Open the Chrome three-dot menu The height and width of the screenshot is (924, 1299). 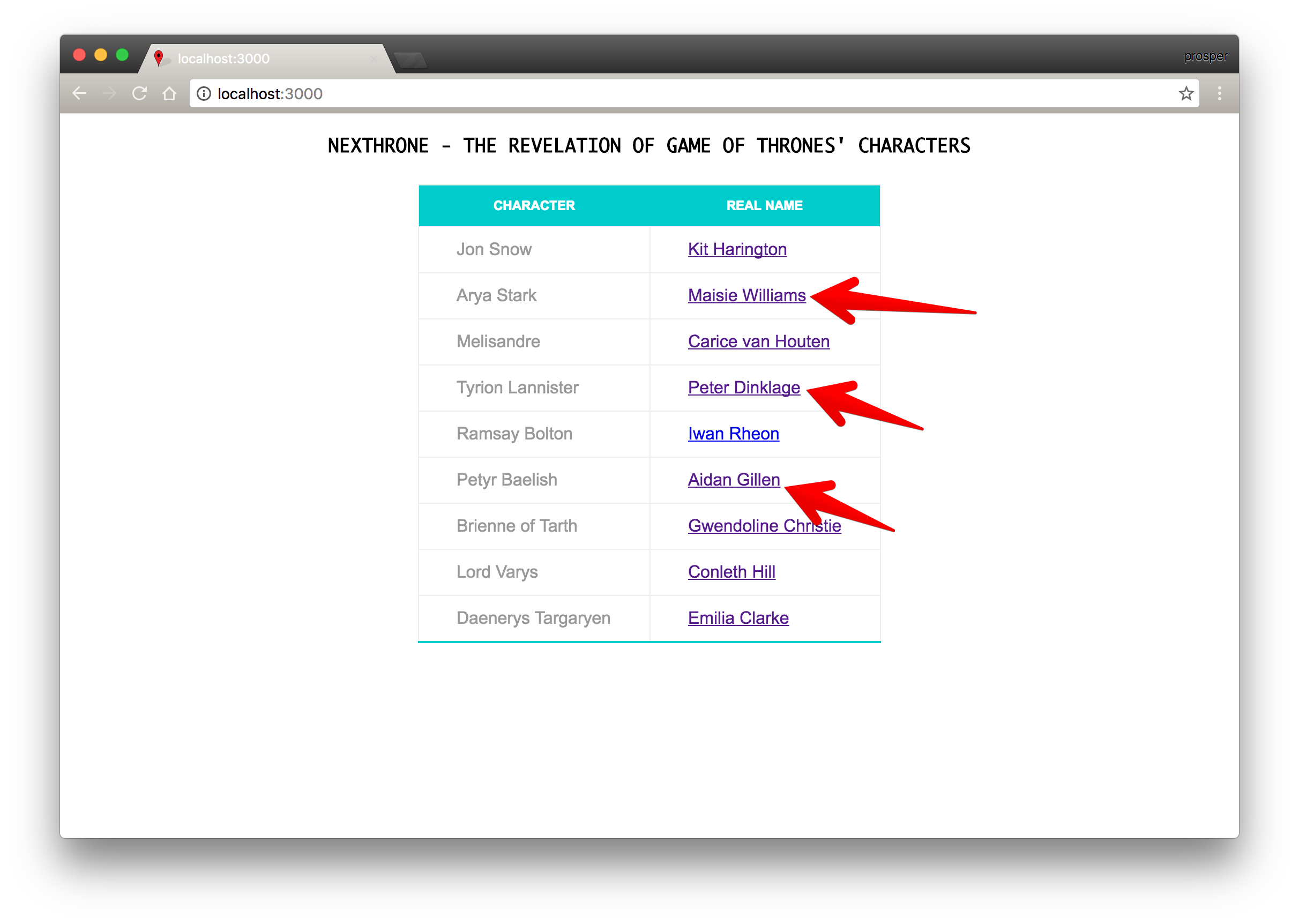(1219, 93)
